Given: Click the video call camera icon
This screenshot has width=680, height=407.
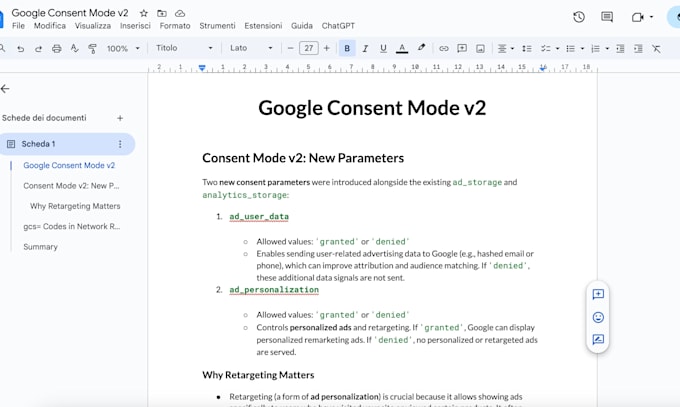Looking at the screenshot, I should 637,17.
